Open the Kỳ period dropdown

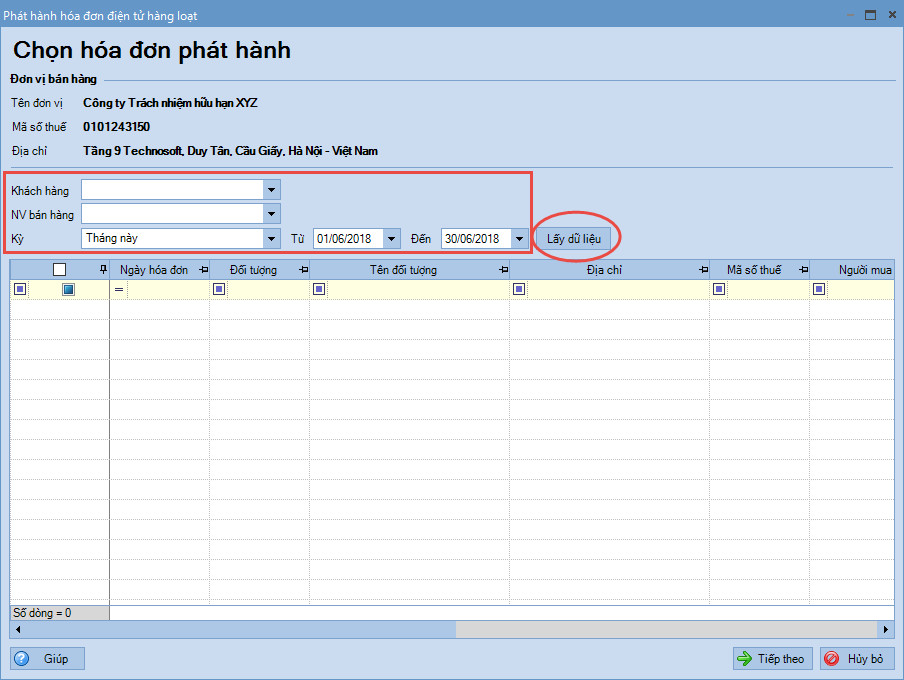point(271,238)
